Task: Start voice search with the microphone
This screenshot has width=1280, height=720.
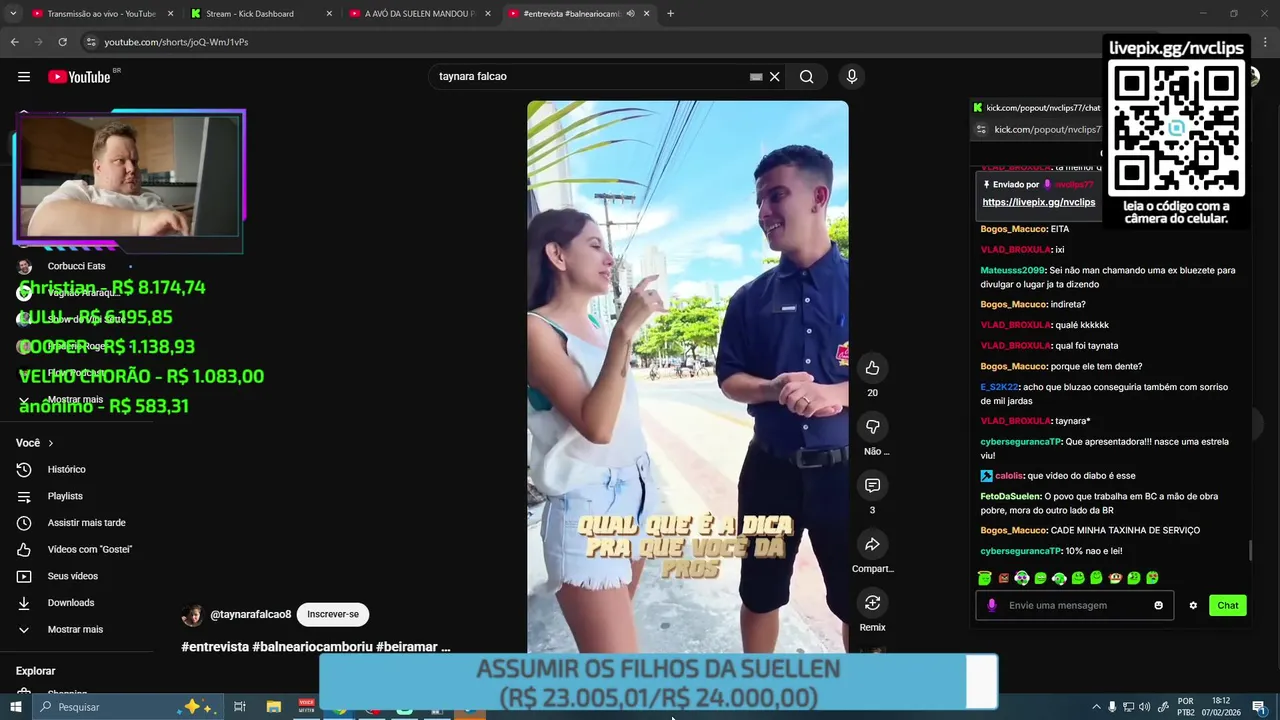Action: [x=852, y=77]
